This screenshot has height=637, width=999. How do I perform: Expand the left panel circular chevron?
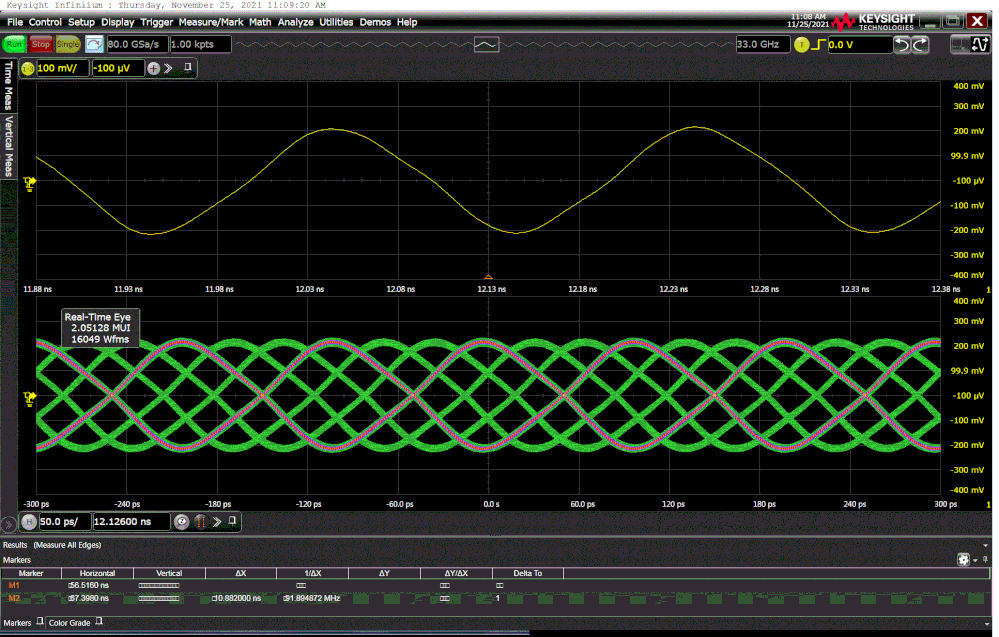[9, 522]
